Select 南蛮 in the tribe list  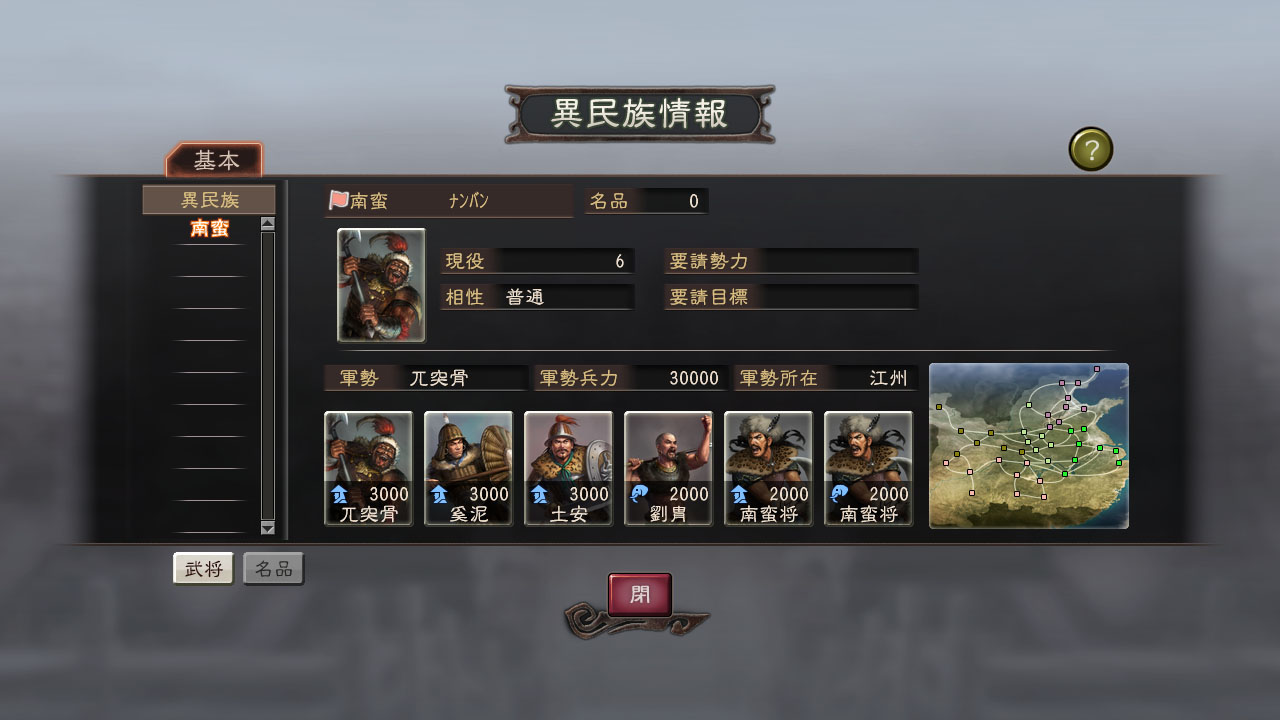coord(209,229)
